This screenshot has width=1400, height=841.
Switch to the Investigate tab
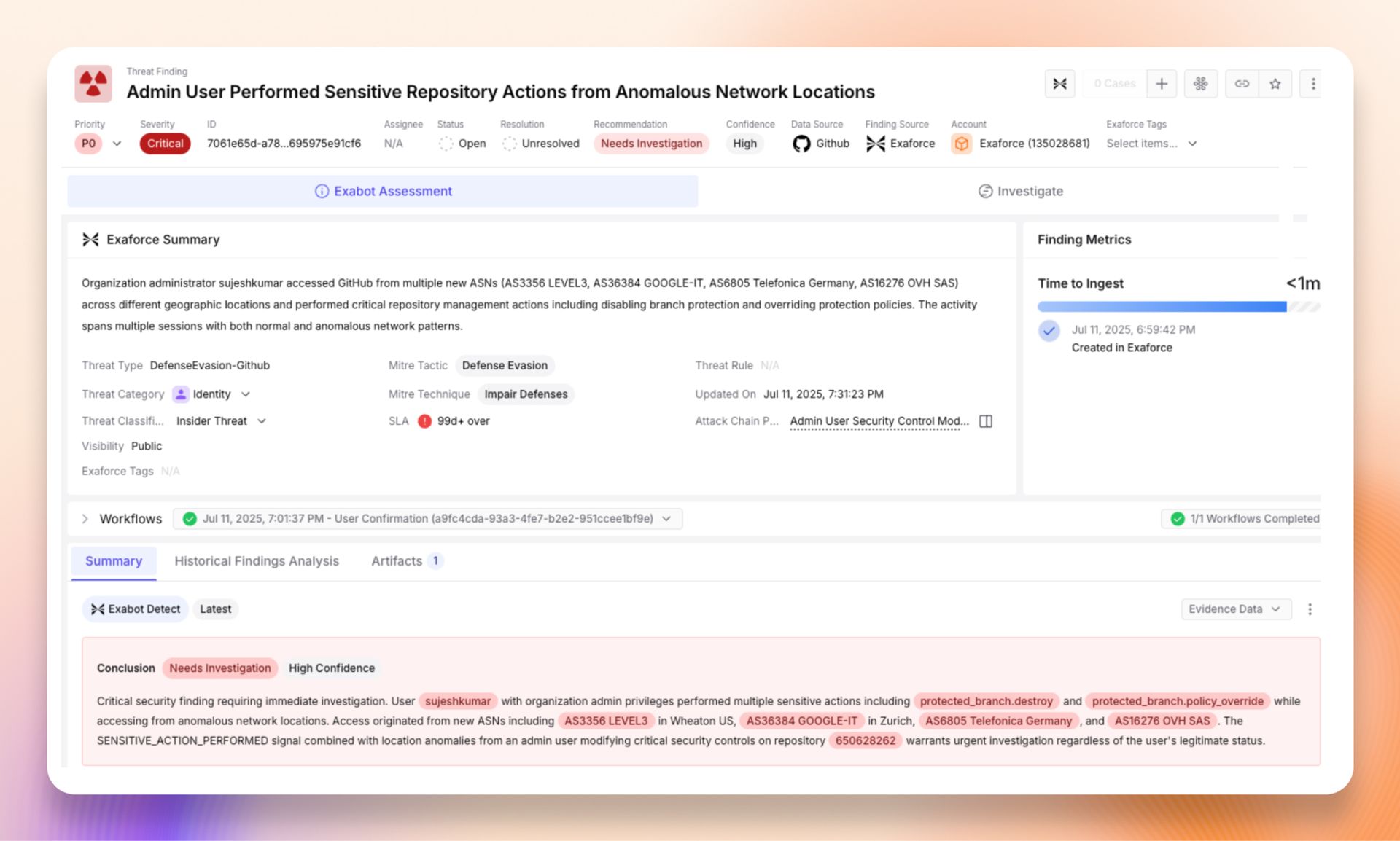click(x=1020, y=191)
